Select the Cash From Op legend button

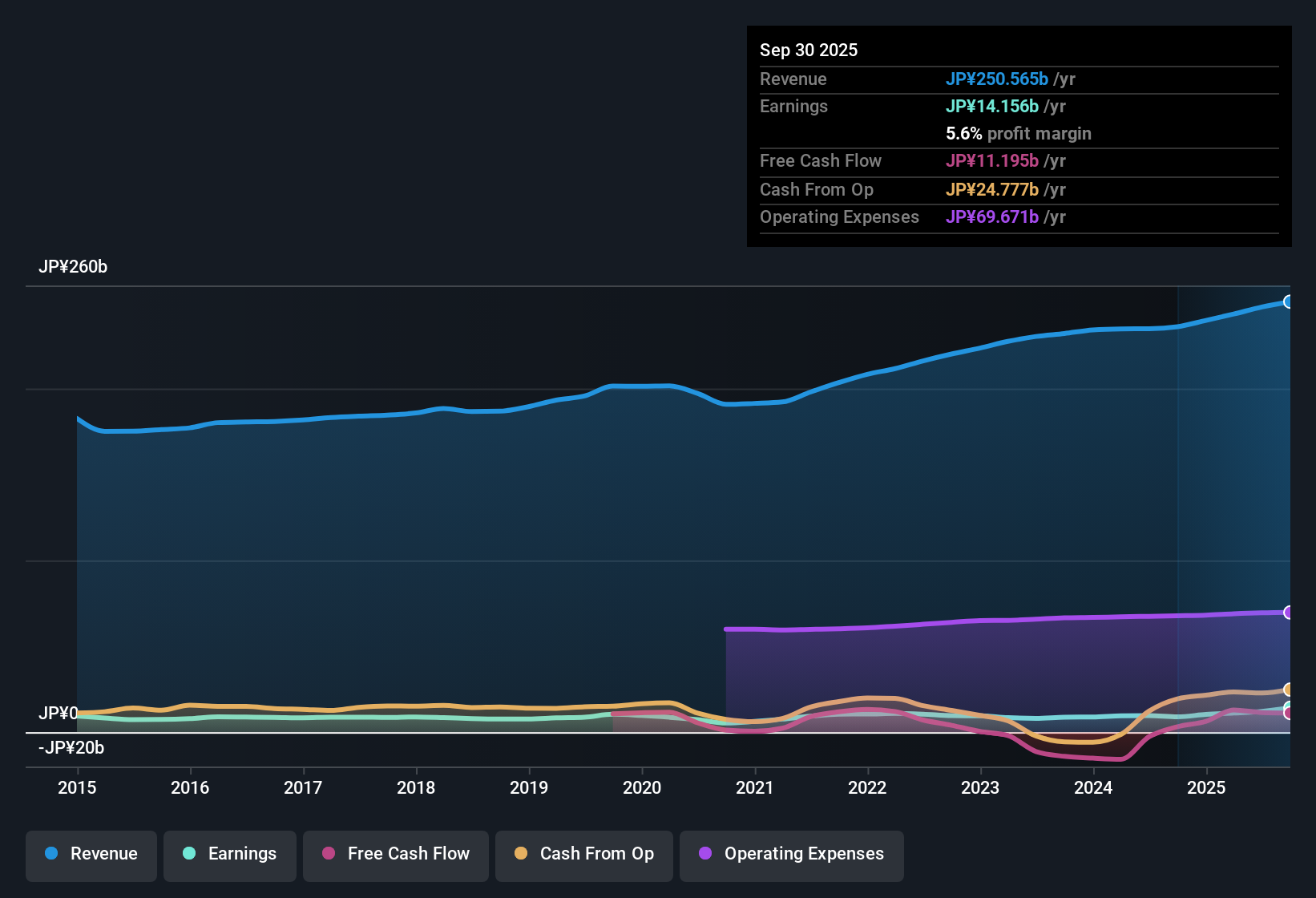click(x=583, y=854)
